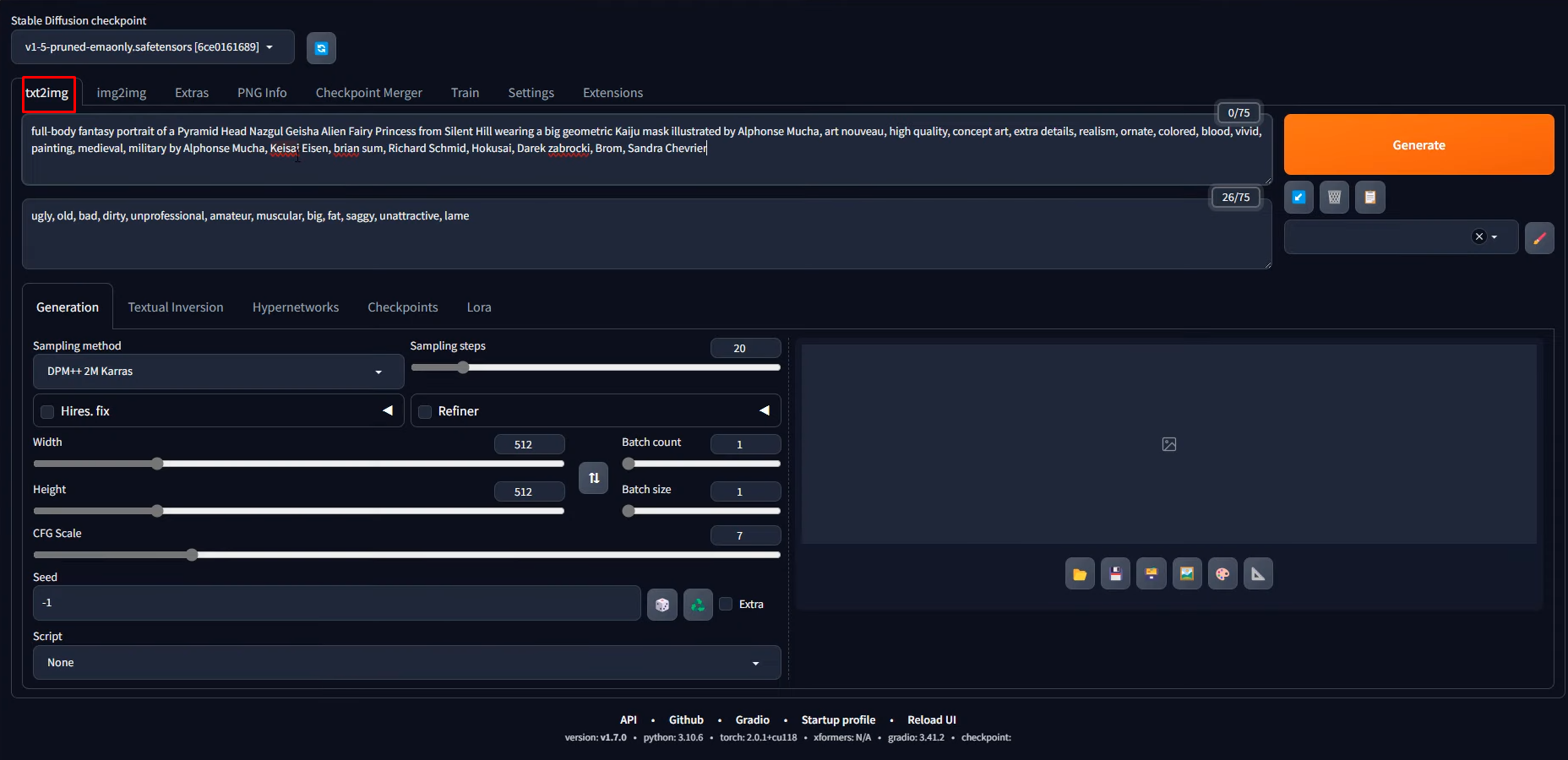1568x760 pixels.
Task: Open the Startup profile link
Action: click(x=838, y=720)
